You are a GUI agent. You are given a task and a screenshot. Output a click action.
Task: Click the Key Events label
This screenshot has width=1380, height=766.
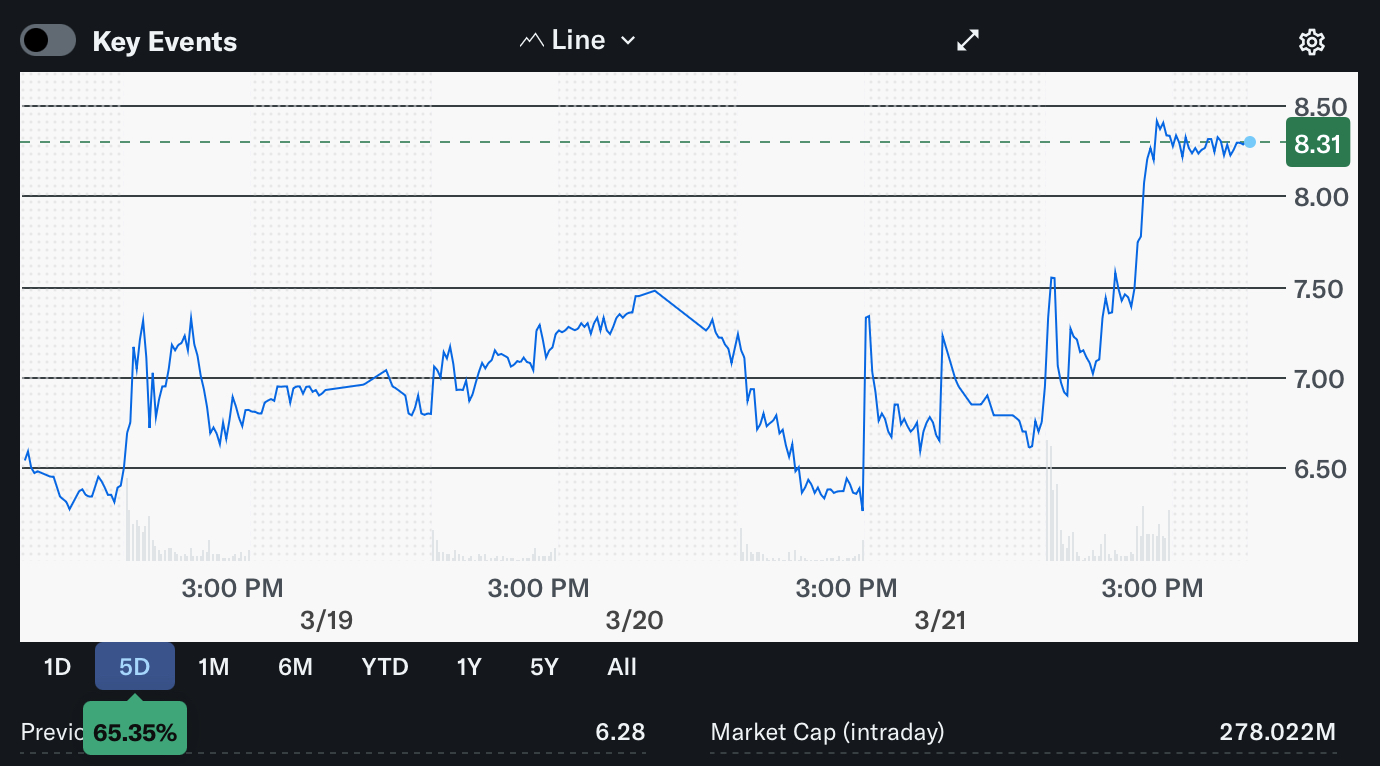(164, 42)
